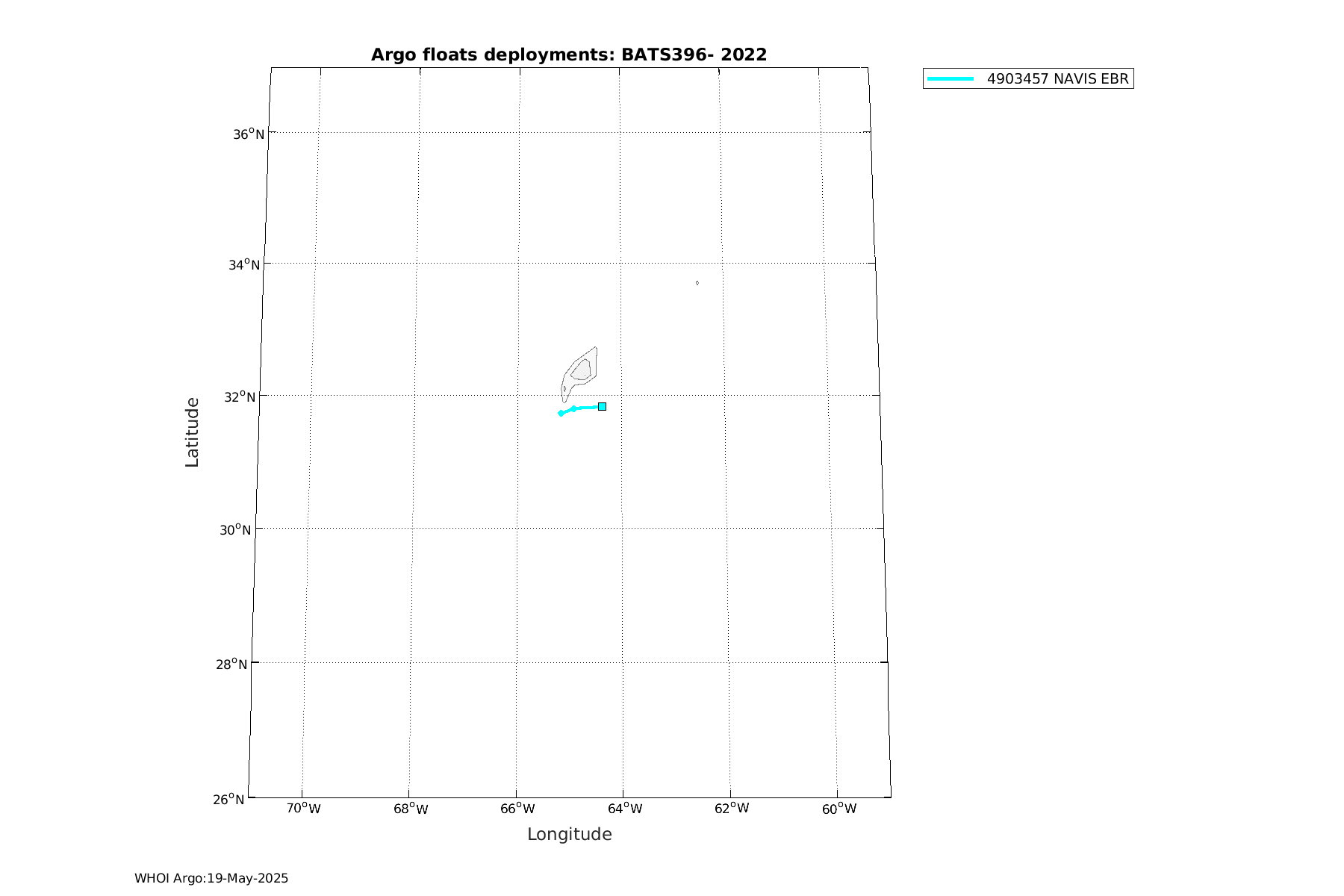The height and width of the screenshot is (896, 1344).
Task: Click the '60°W' longitude tick label
Action: (839, 809)
